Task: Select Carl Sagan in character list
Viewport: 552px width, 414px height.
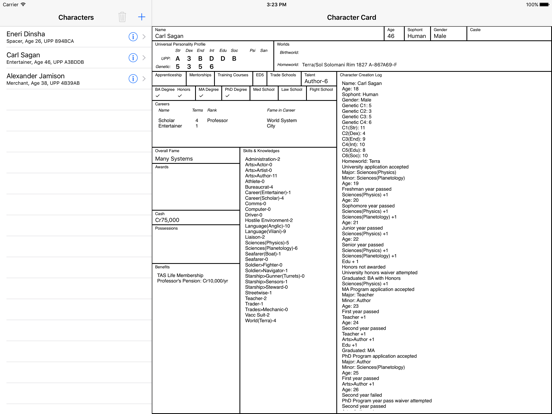Action: point(76,58)
